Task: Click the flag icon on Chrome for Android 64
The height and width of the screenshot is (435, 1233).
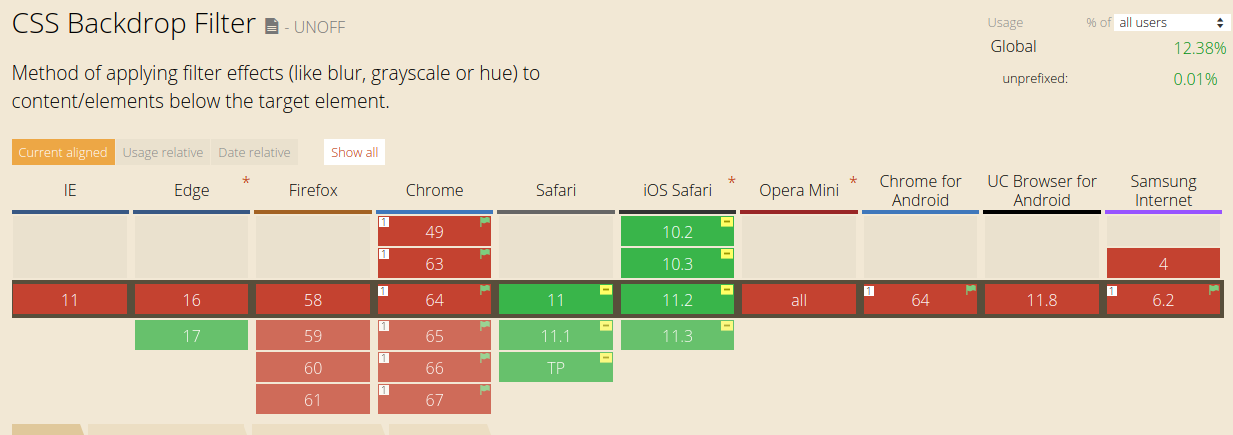Action: pos(970,290)
